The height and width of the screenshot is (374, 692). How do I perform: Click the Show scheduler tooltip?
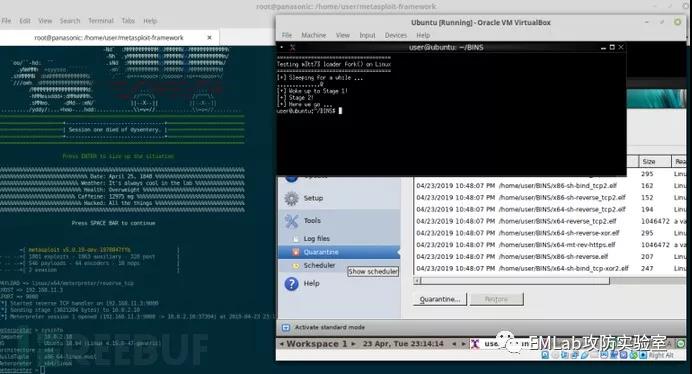click(x=373, y=272)
